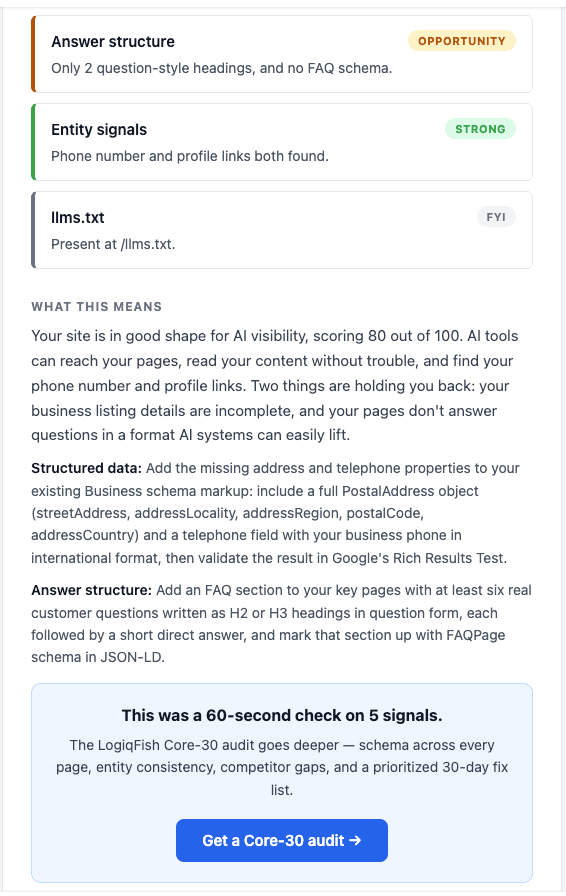Open the llms.txt result card
Screen dimensions: 566x896
[282, 230]
